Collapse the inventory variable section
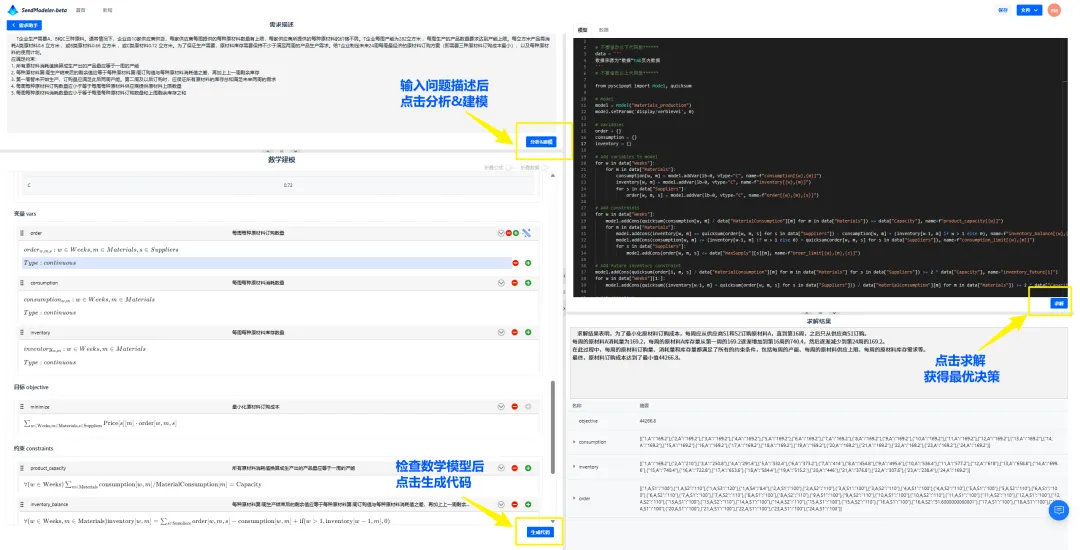The width and height of the screenshot is (1080, 550). 501,332
